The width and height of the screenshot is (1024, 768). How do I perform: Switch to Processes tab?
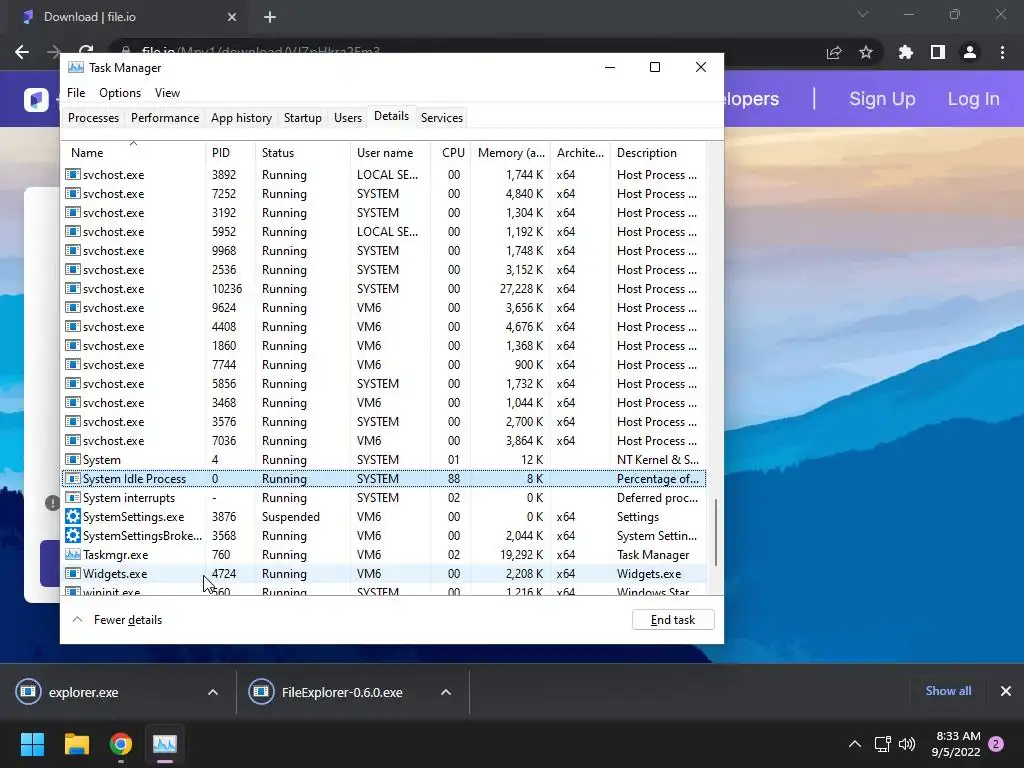[93, 118]
